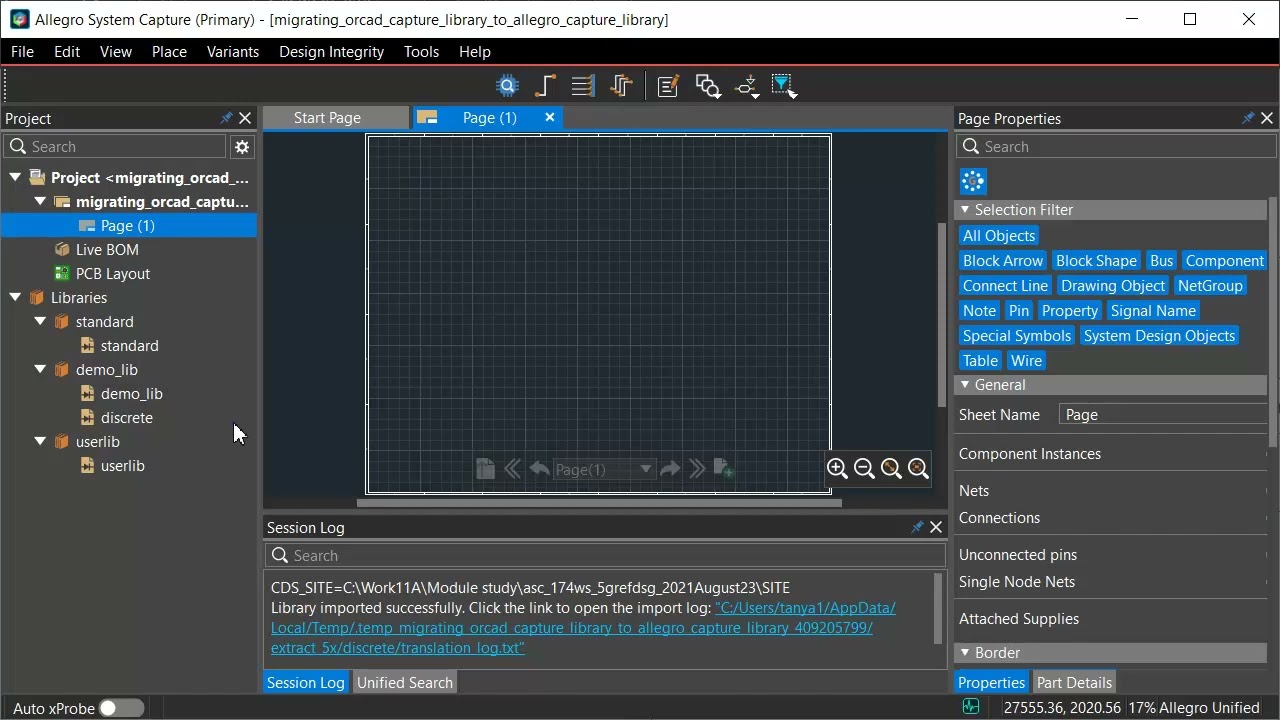The image size is (1280, 720).
Task: Click the component search chip icon in toolbar
Action: (x=508, y=86)
